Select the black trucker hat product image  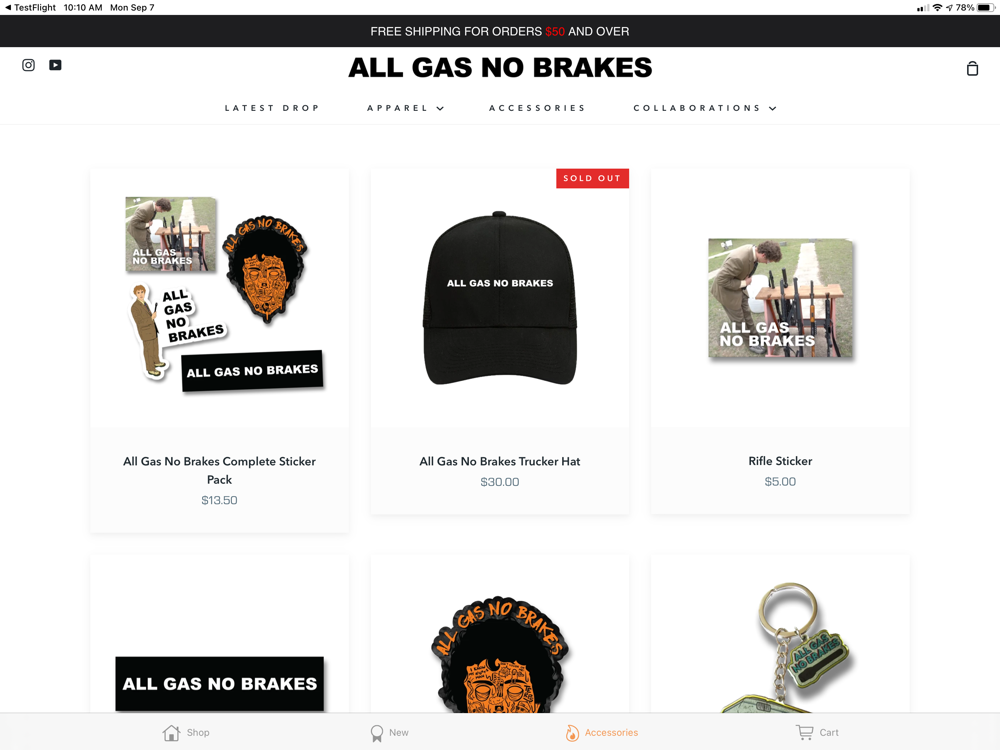tap(500, 298)
